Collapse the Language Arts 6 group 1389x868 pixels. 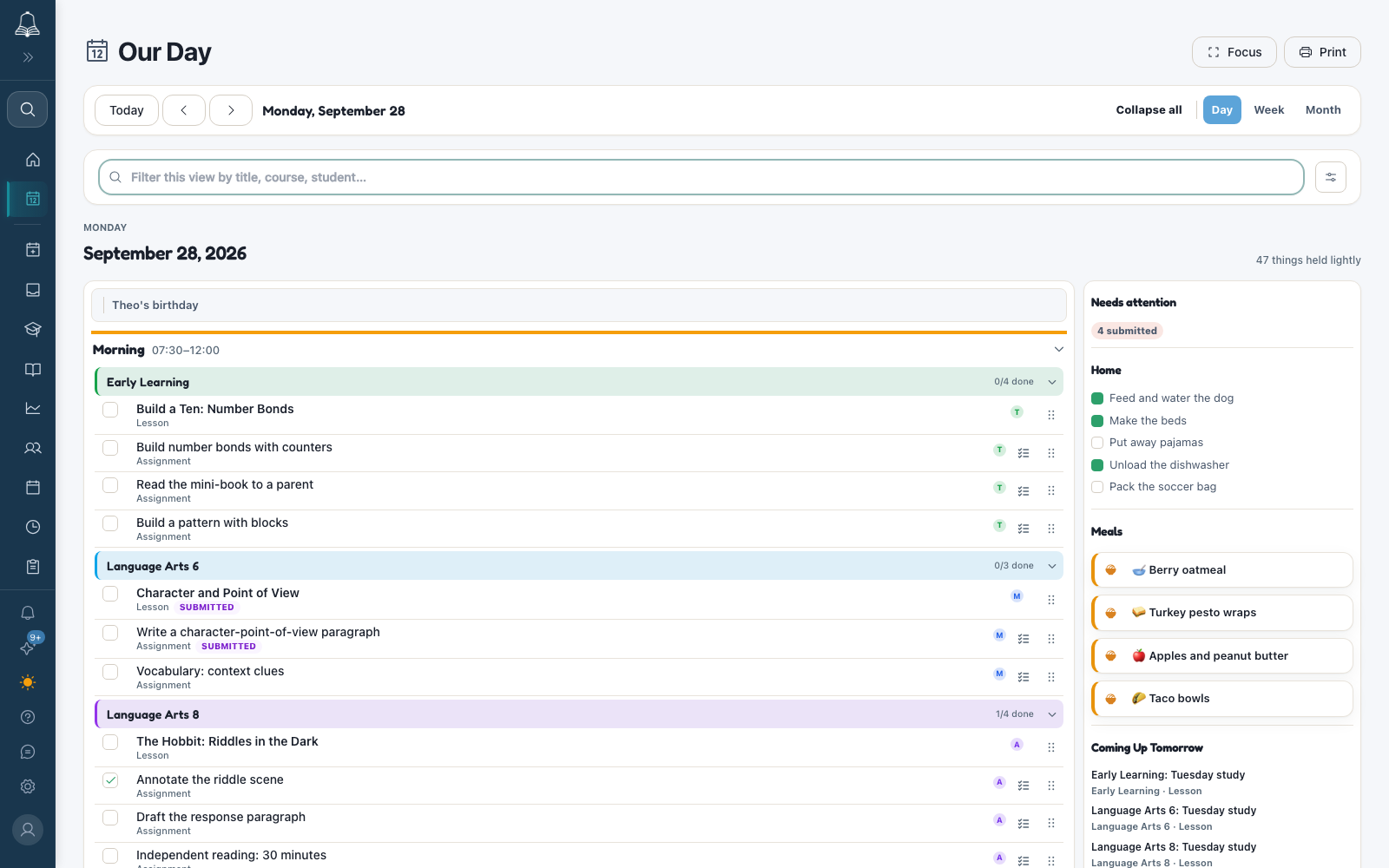[x=1052, y=566]
